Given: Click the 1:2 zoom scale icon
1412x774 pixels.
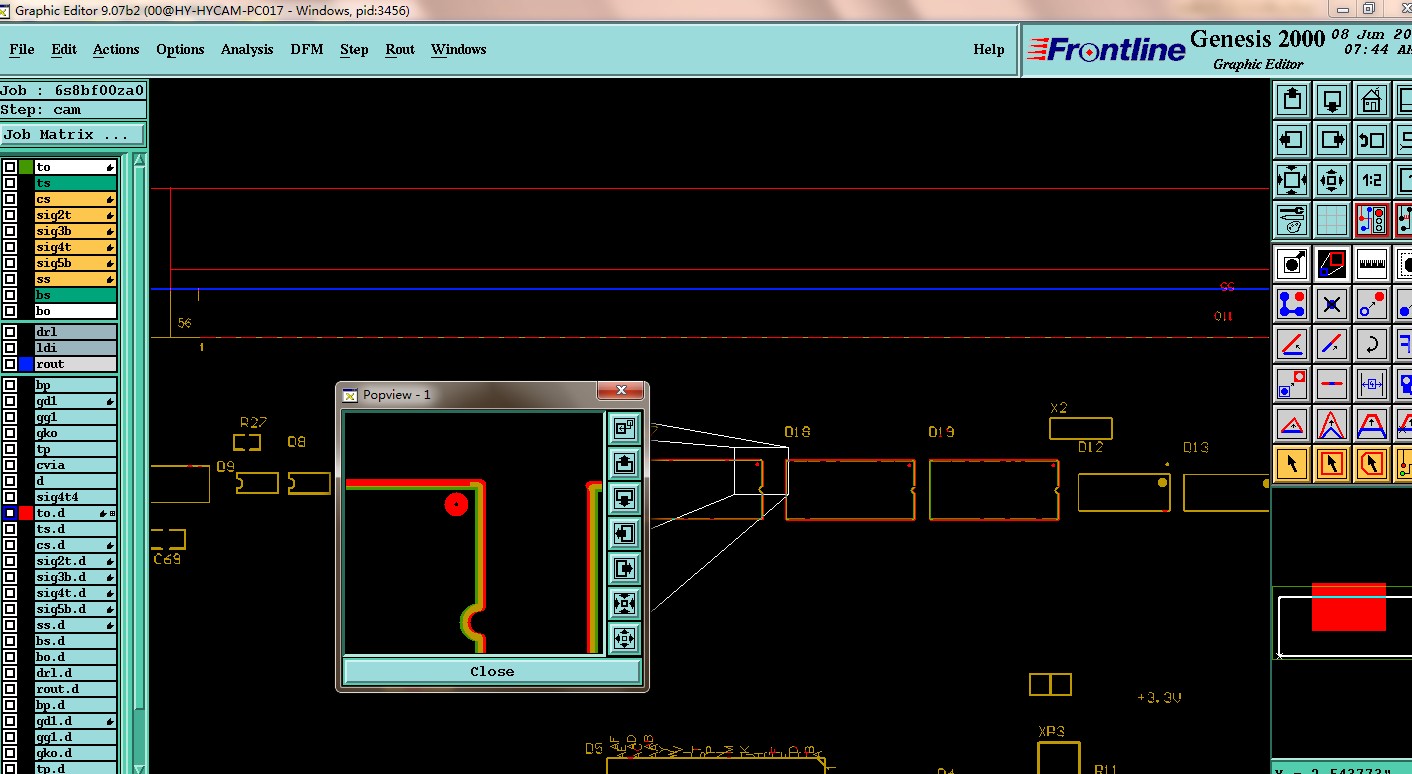Looking at the screenshot, I should (1371, 181).
